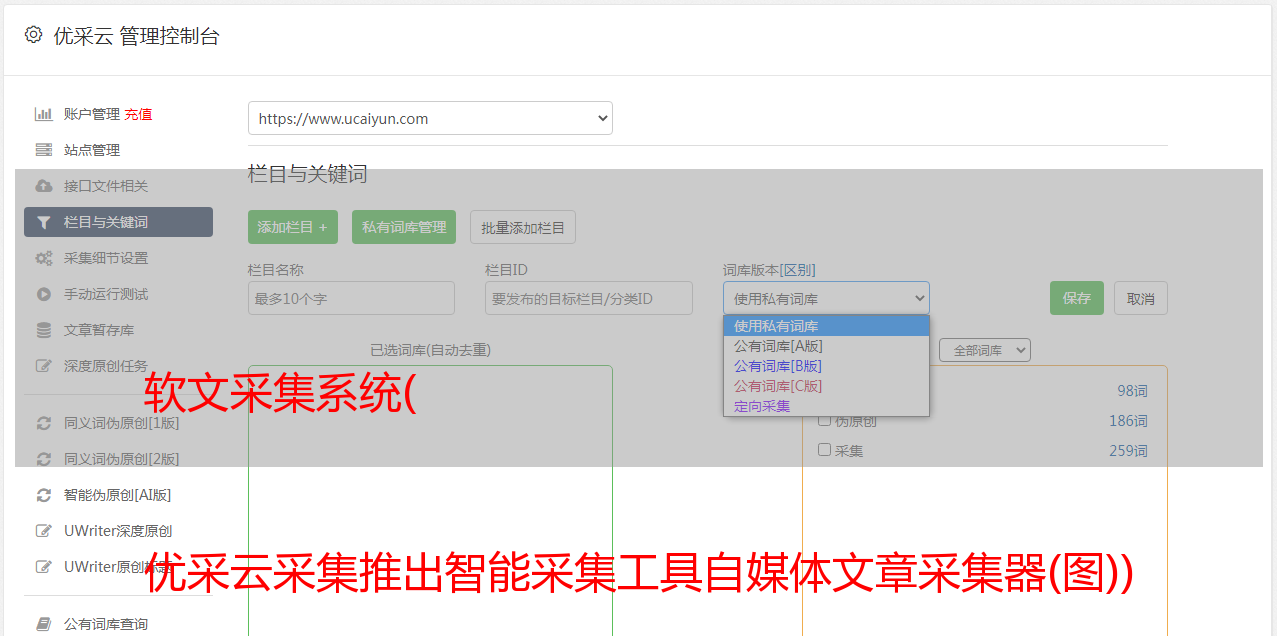
Task: Choose 定向采集 option
Action: click(x=826, y=406)
